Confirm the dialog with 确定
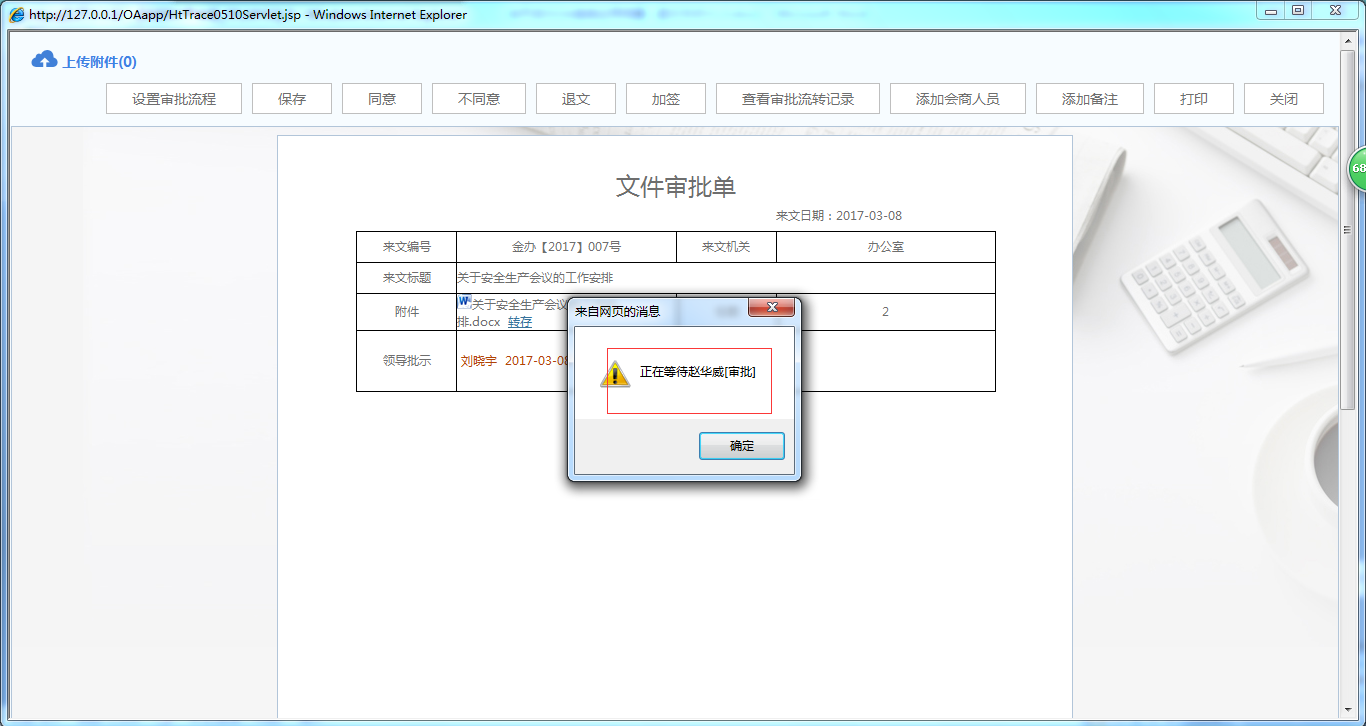The height and width of the screenshot is (726, 1366). tap(742, 446)
